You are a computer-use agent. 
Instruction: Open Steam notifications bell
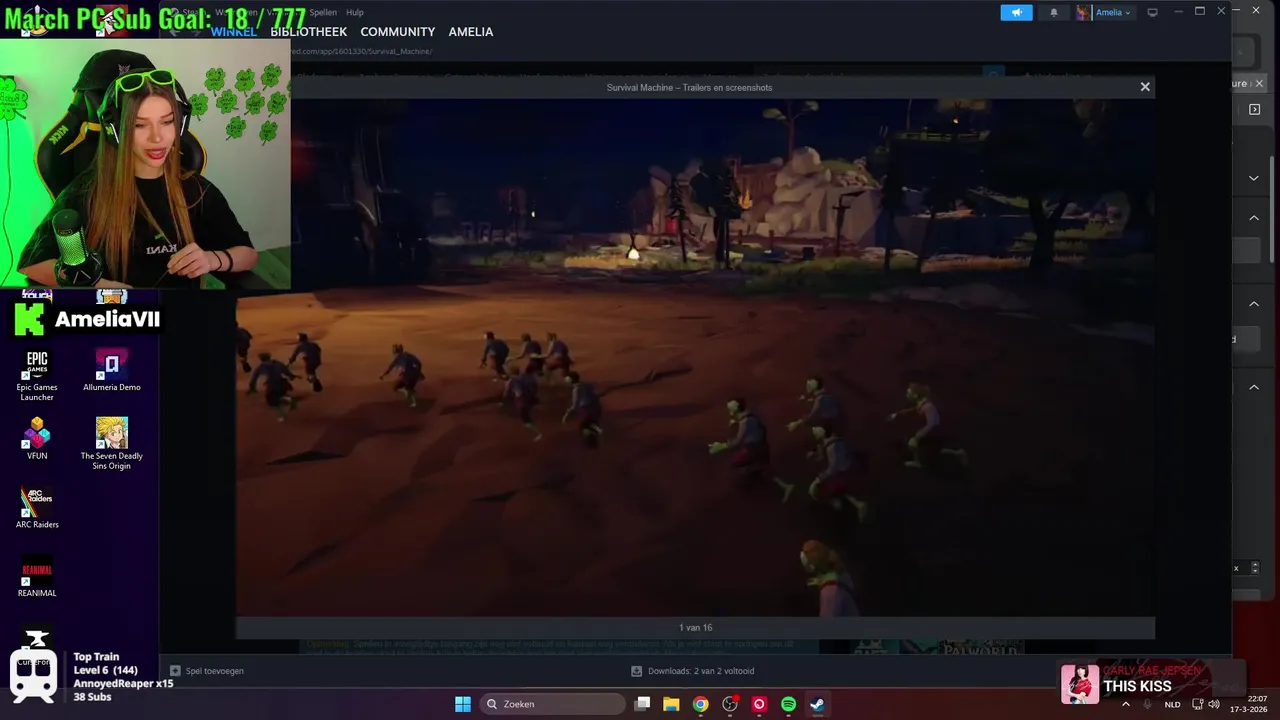point(1053,12)
